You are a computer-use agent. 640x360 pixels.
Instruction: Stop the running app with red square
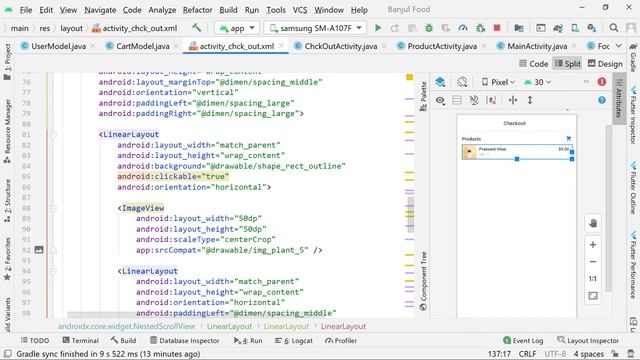(497, 28)
